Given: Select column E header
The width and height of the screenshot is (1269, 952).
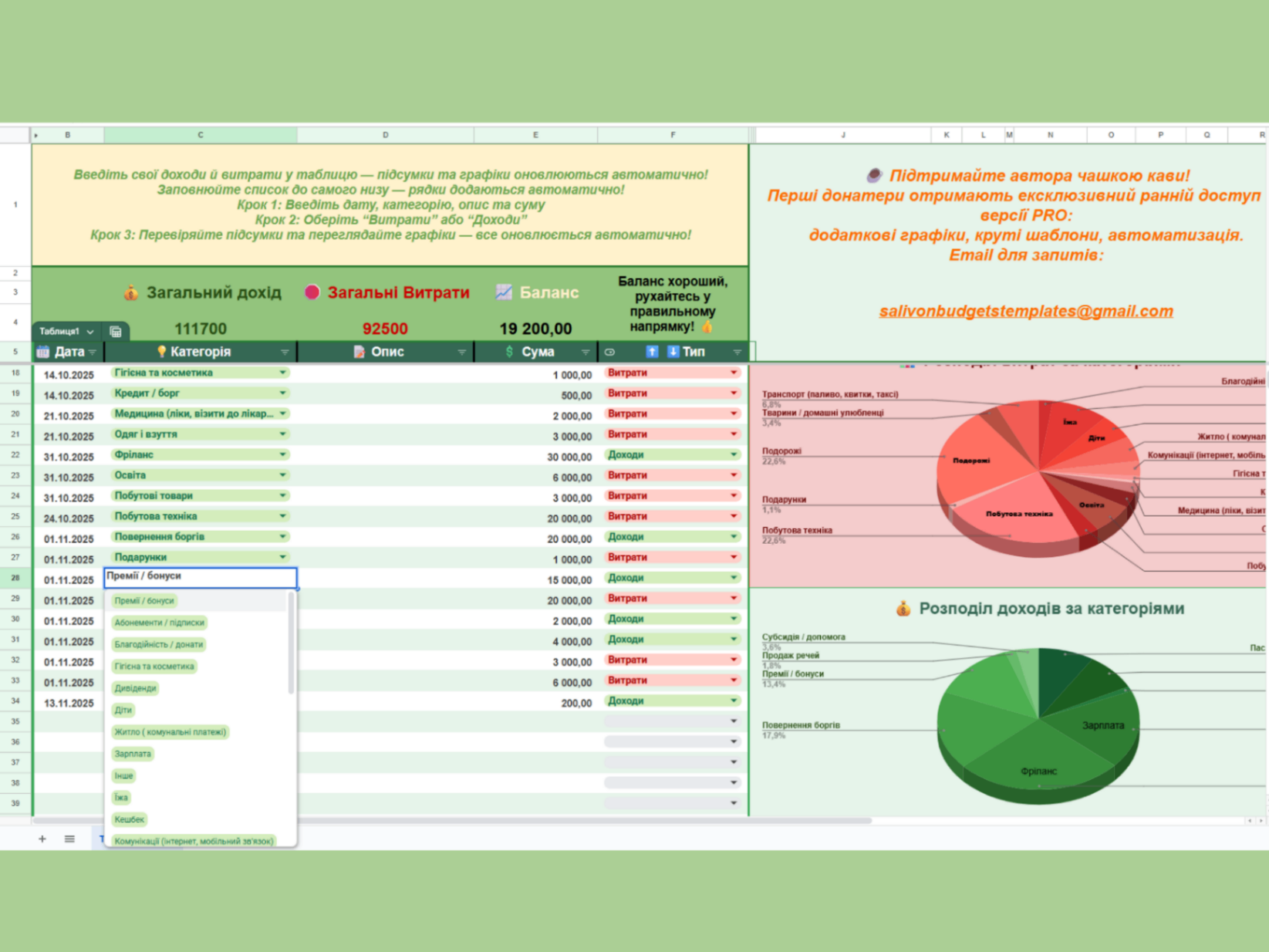Looking at the screenshot, I should pyautogui.click(x=535, y=135).
